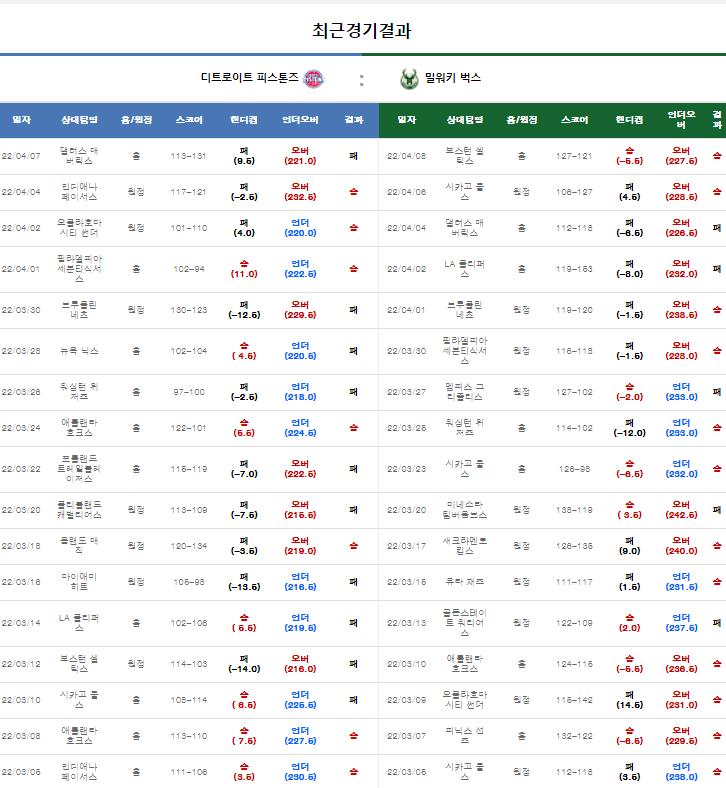
Task: Select over value (242.5) in Bucks table
Action: [x=681, y=515]
